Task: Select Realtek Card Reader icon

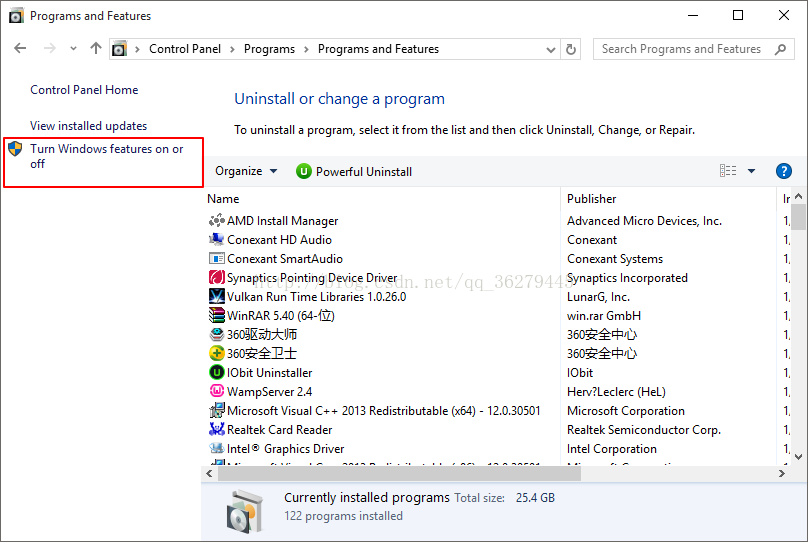Action: [217, 429]
